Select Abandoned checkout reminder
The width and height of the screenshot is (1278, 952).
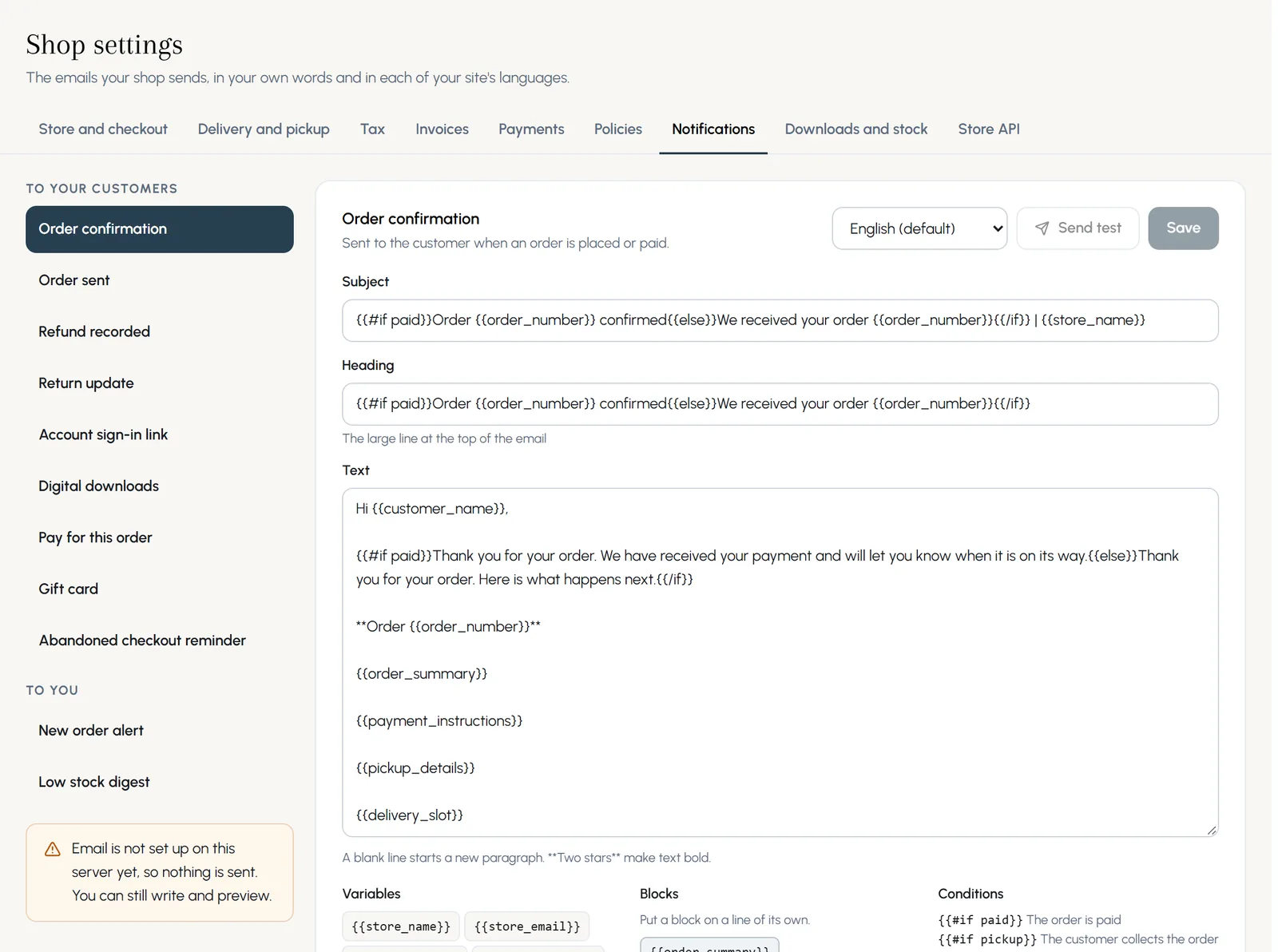[160, 641]
